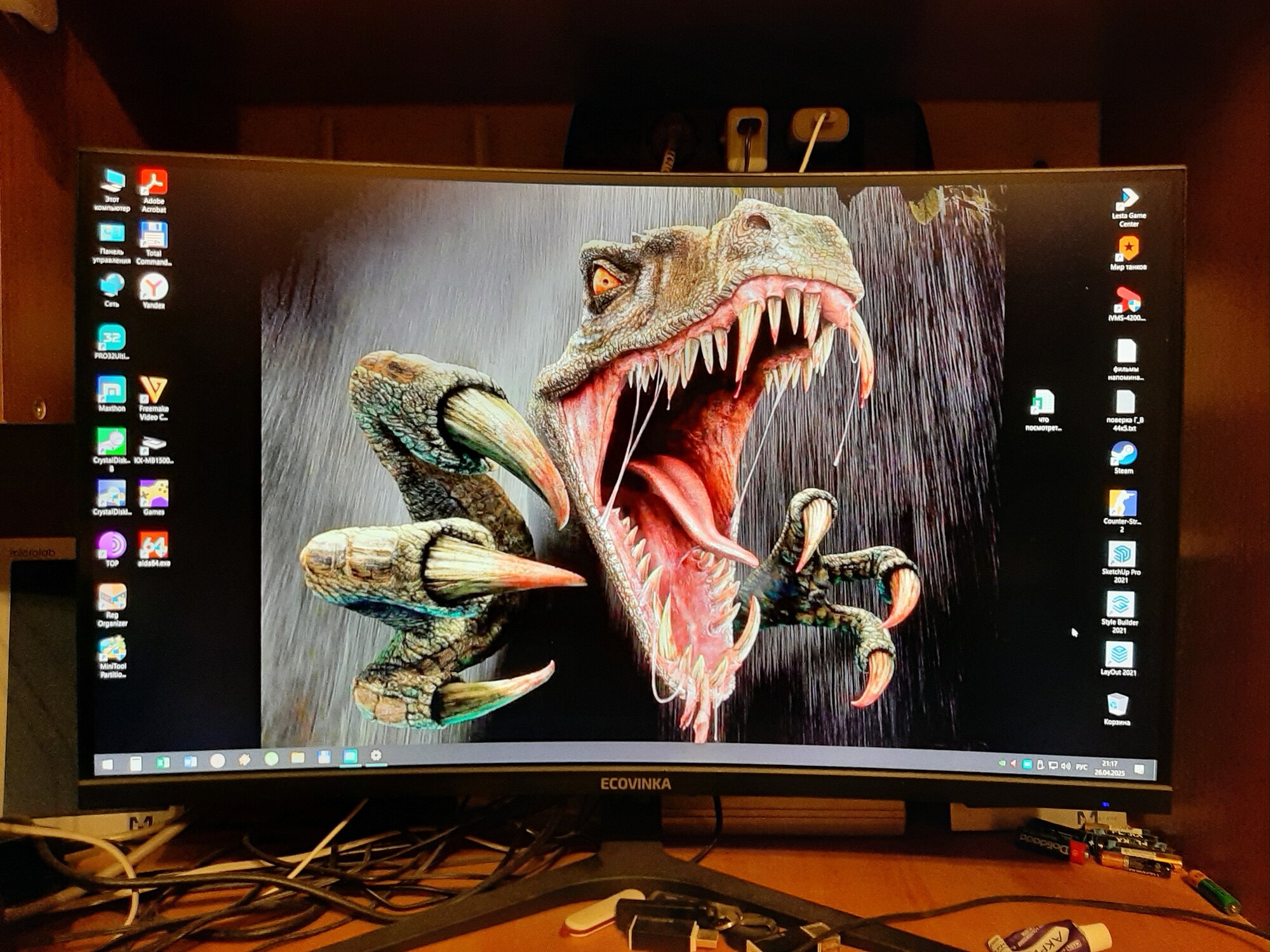The height and width of the screenshot is (952, 1270).
Task: Select the PRO32 Ultimate desktop icon
Action: 112,343
